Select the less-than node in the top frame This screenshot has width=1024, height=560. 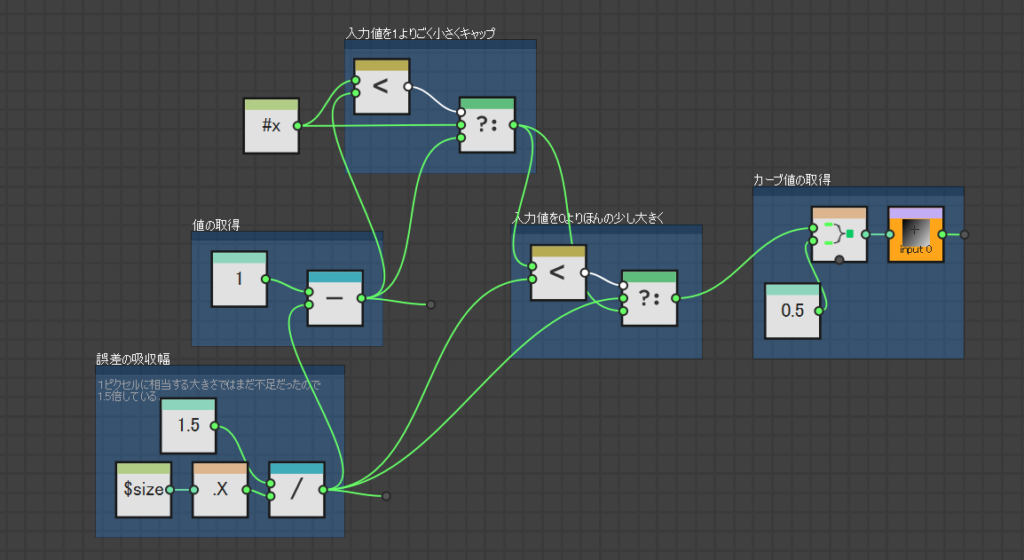(381, 87)
